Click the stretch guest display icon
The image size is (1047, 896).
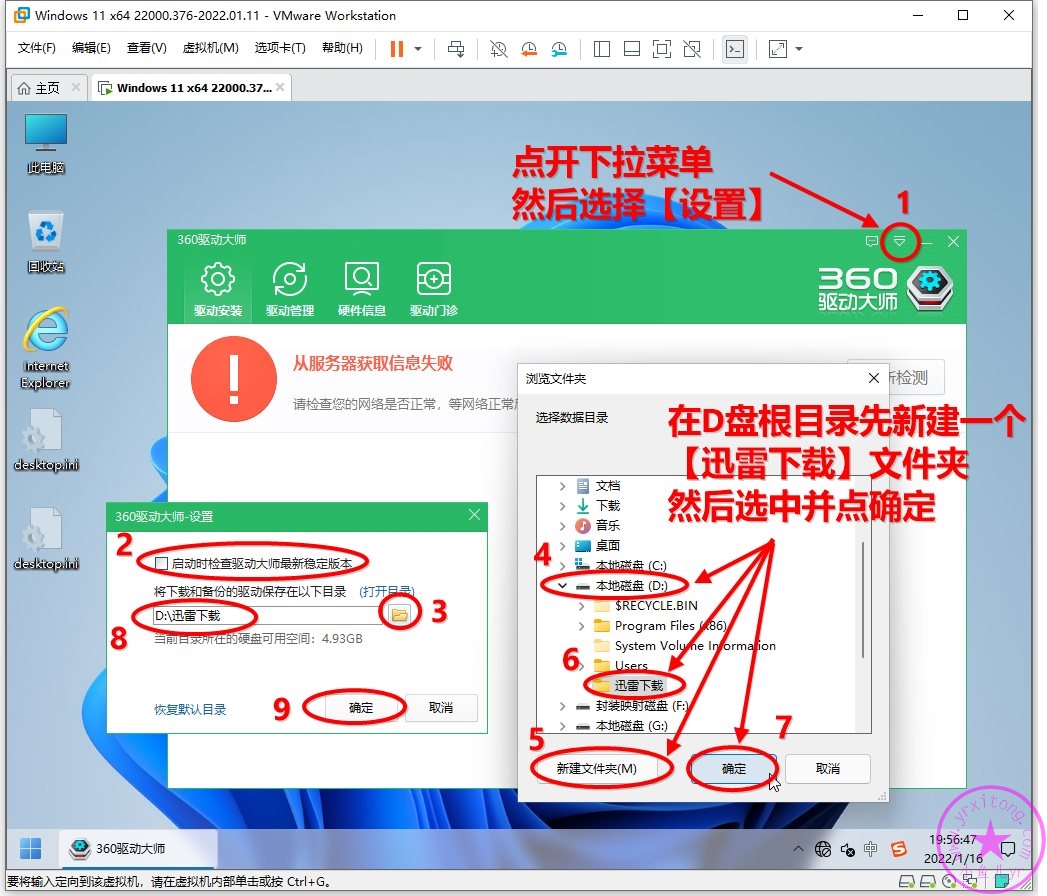tap(778, 49)
